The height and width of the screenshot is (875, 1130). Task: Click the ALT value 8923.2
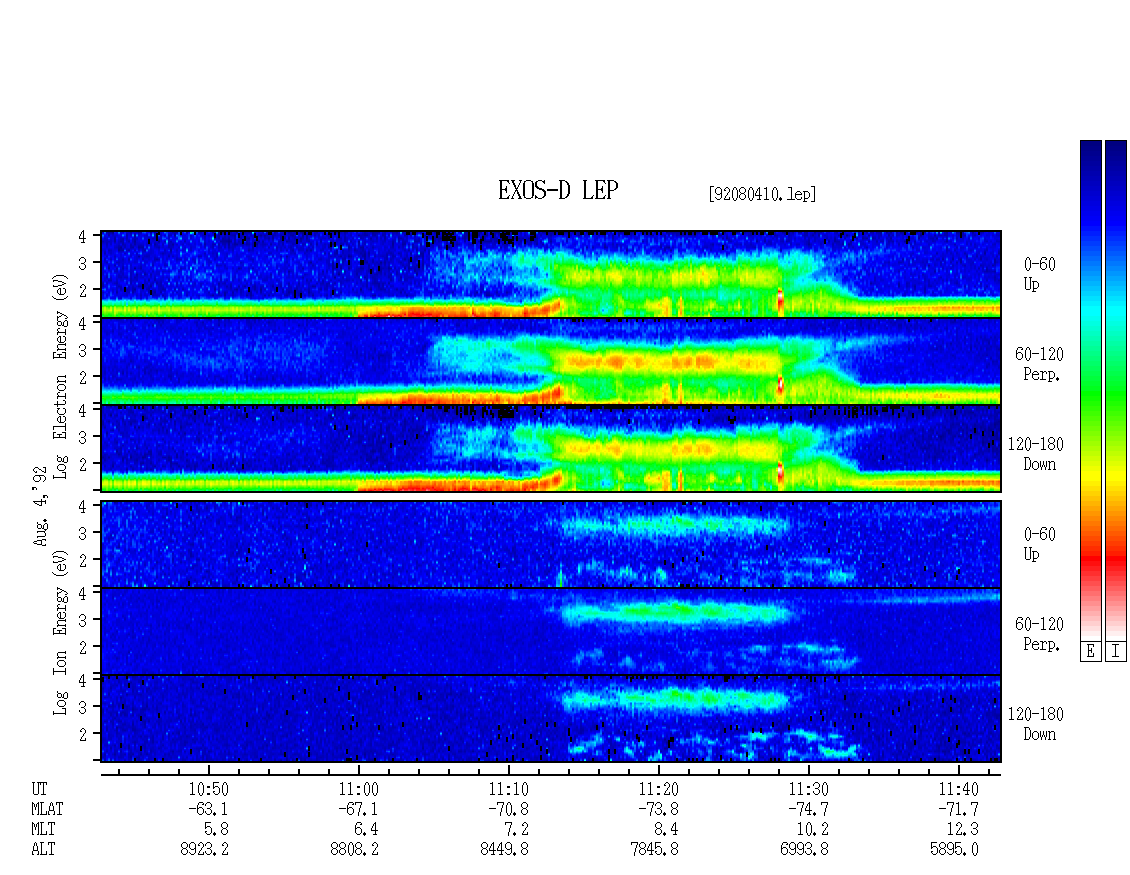click(205, 850)
